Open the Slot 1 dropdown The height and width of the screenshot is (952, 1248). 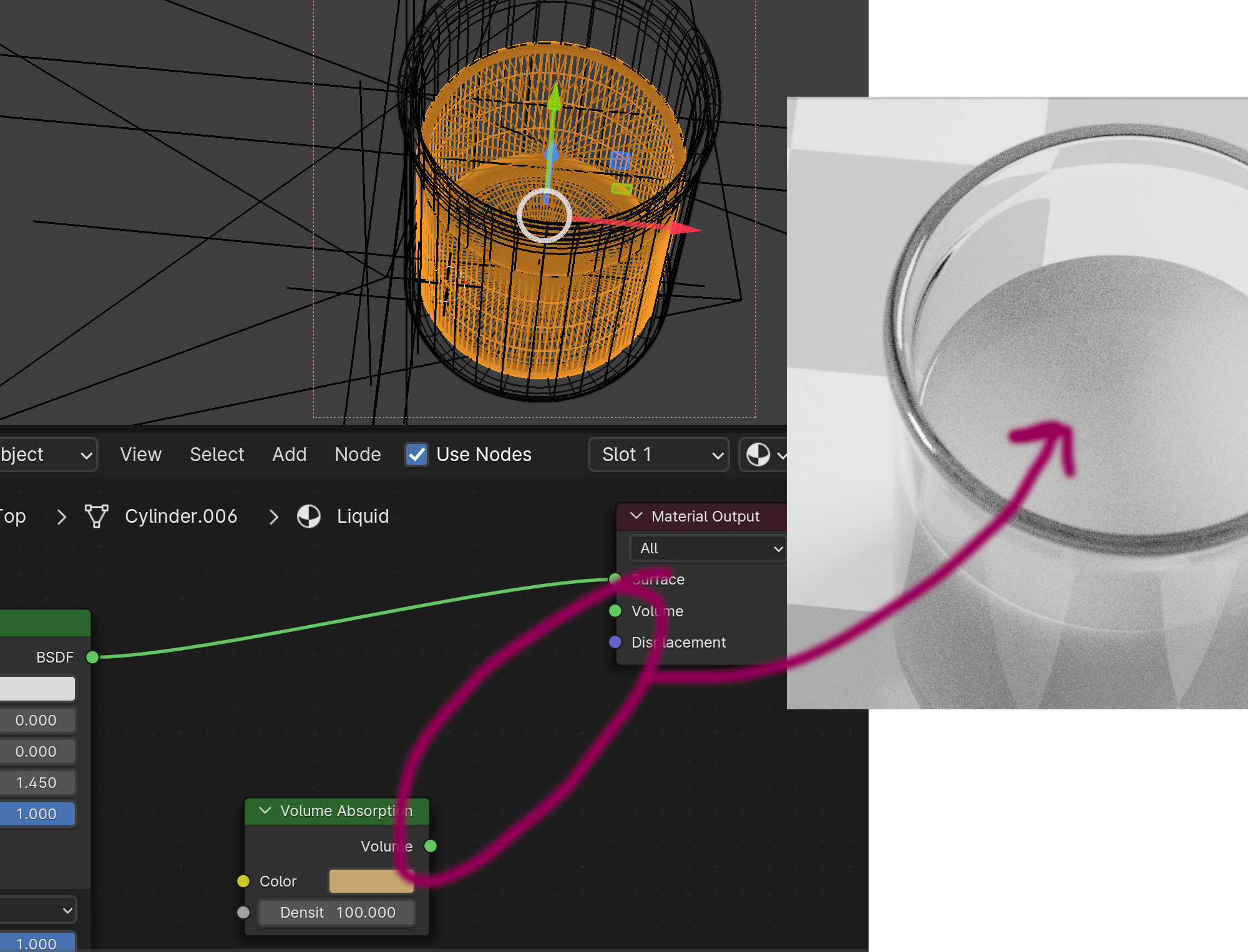(658, 455)
